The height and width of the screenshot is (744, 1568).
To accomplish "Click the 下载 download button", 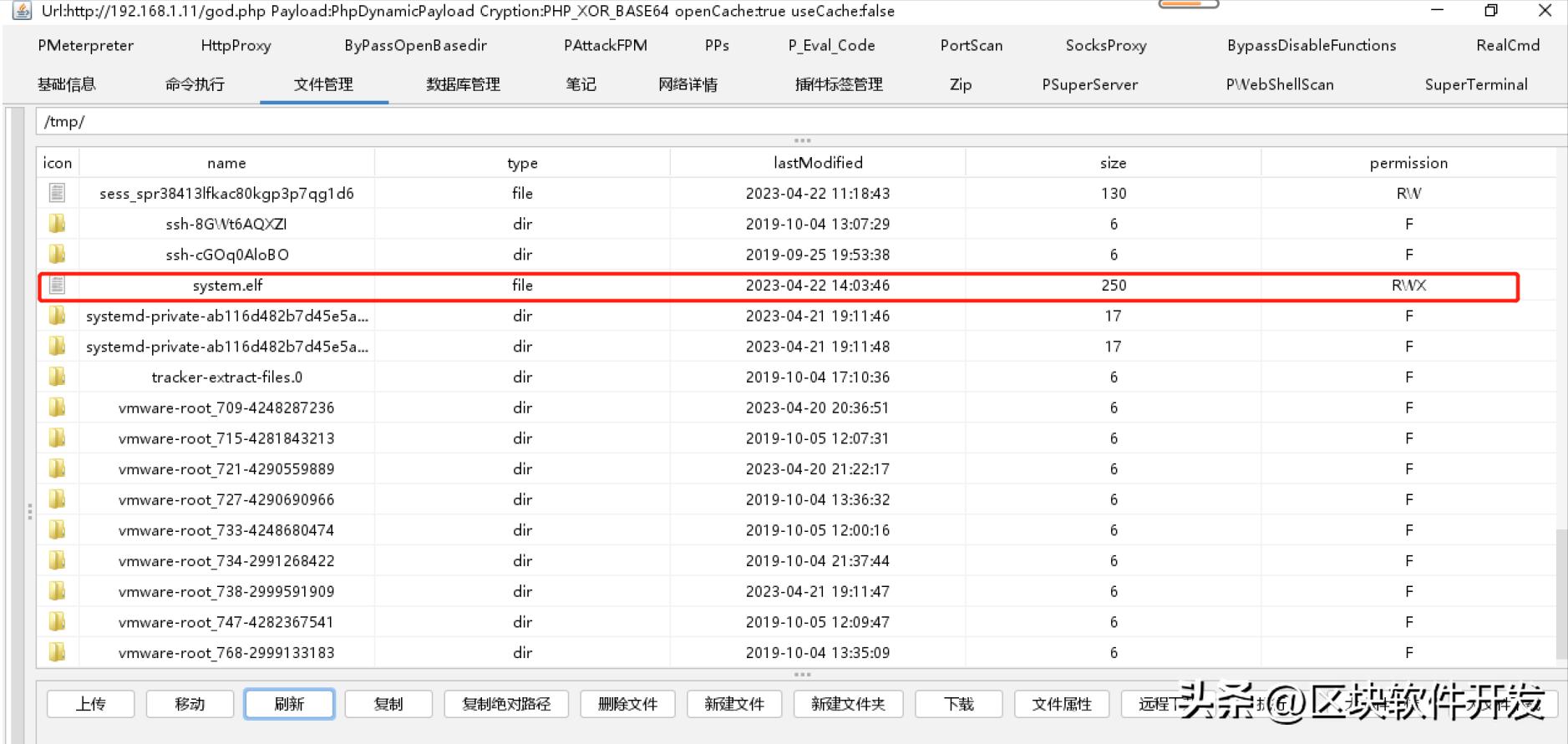I will (958, 704).
